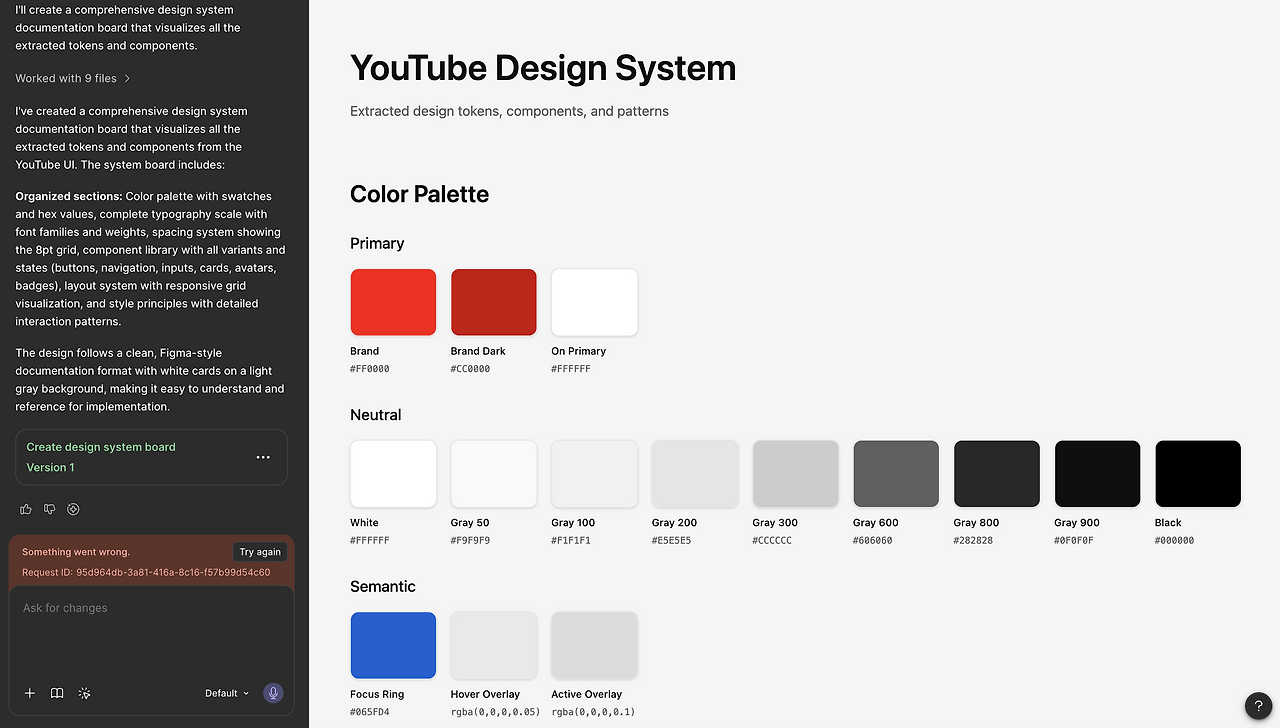
Task: Activate the sparkle cursor select tool
Action: [x=85, y=693]
